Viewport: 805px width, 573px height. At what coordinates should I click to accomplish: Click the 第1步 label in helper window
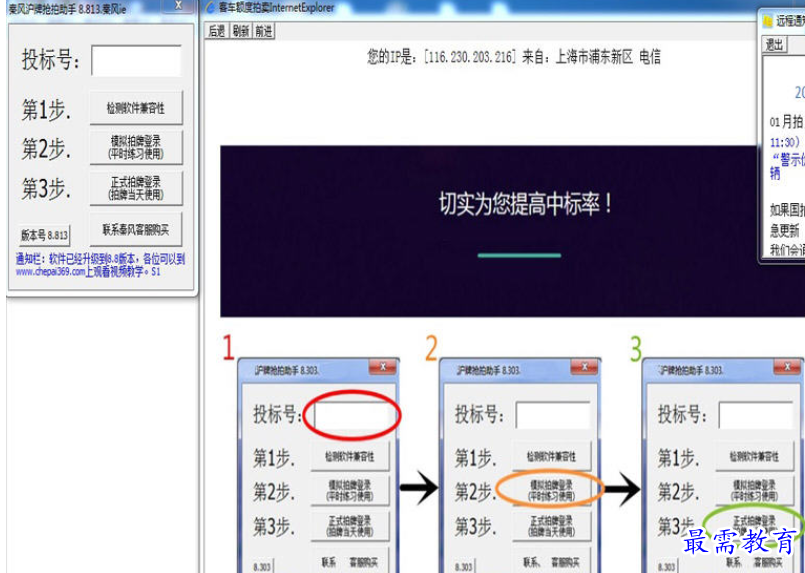click(46, 109)
